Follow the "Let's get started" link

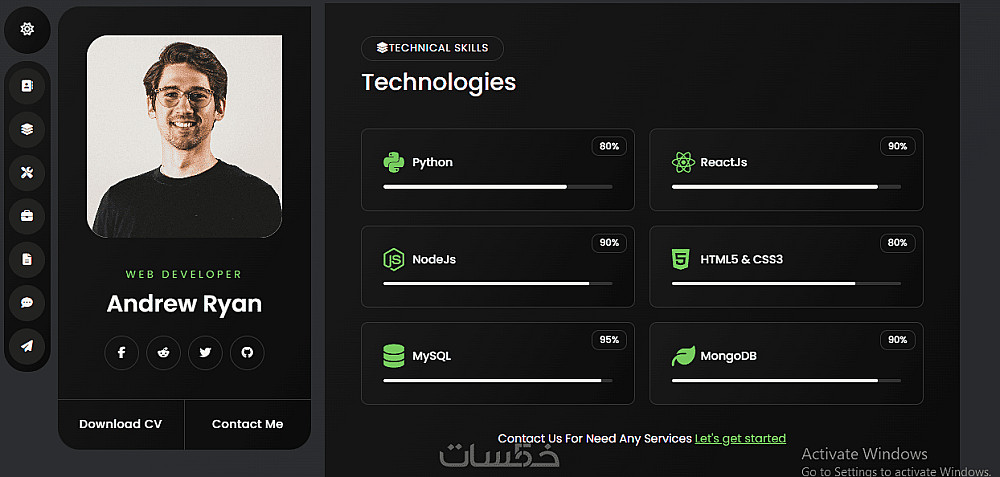click(x=740, y=438)
